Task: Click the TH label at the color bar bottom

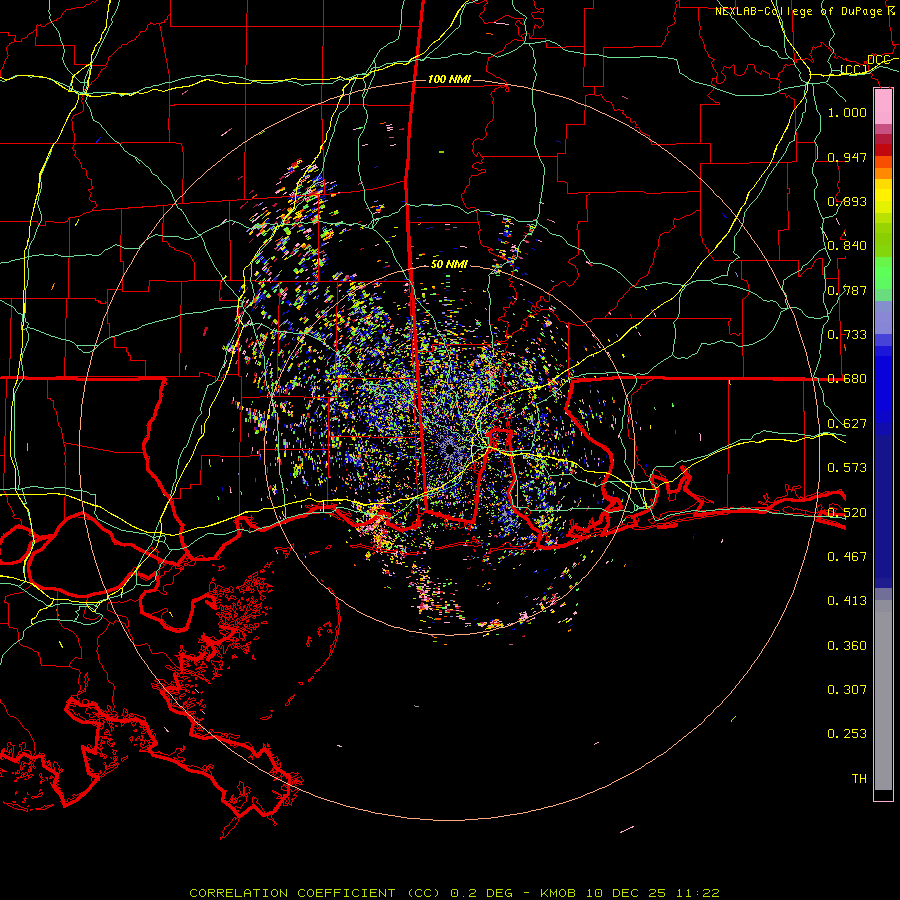Action: 859,779
